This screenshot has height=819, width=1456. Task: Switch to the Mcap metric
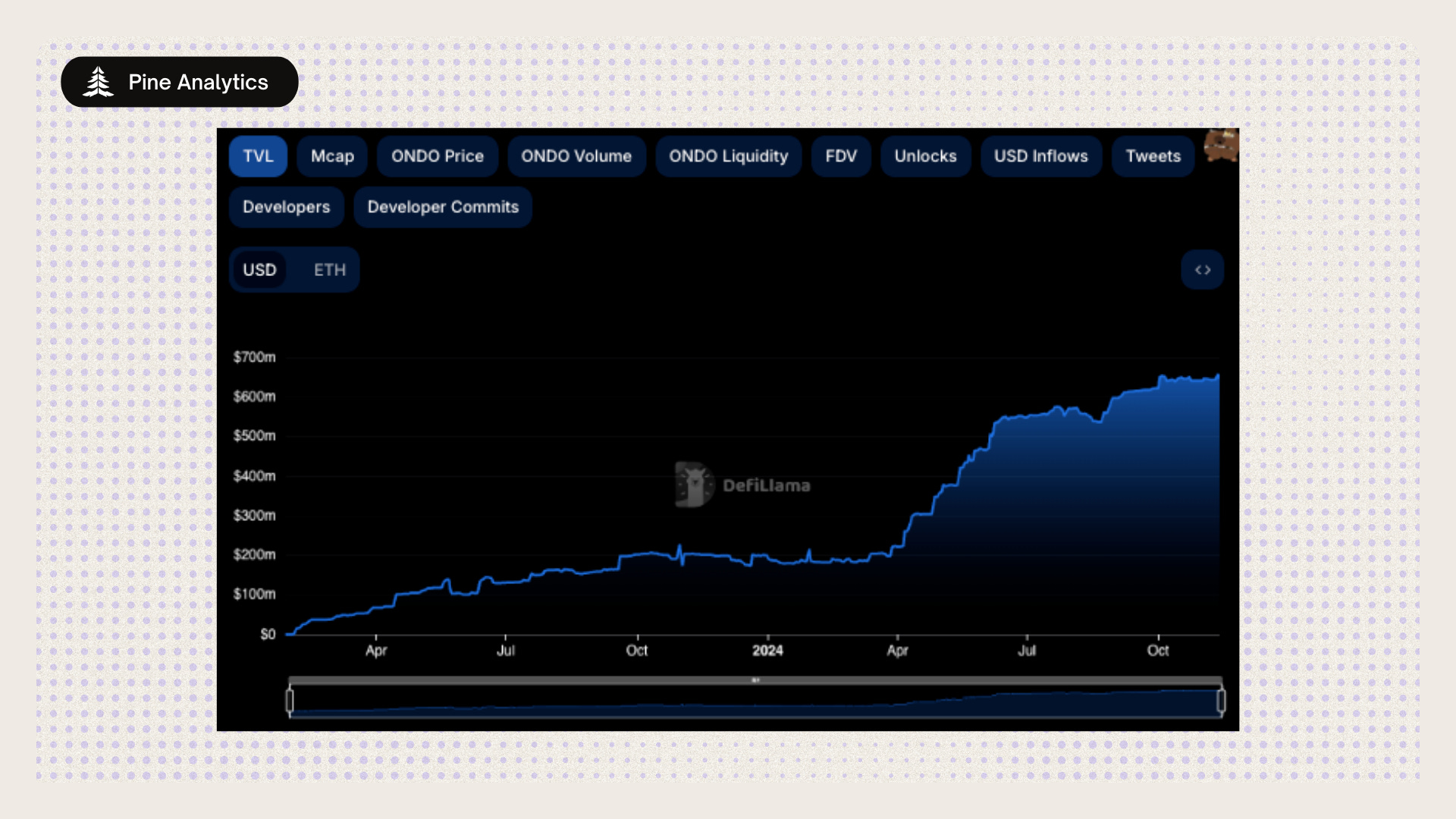pyautogui.click(x=332, y=156)
